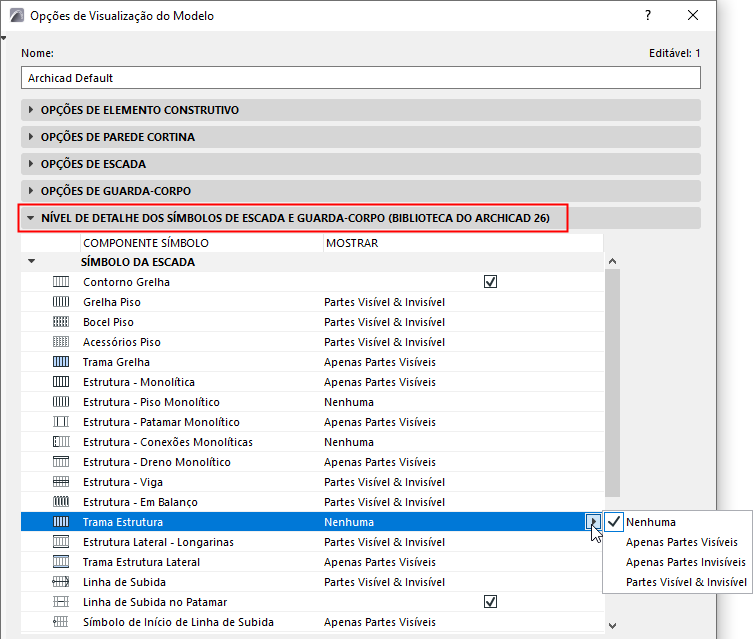Open Grelha Piso show-value dropdown
The height and width of the screenshot is (639, 753).
pos(384,302)
